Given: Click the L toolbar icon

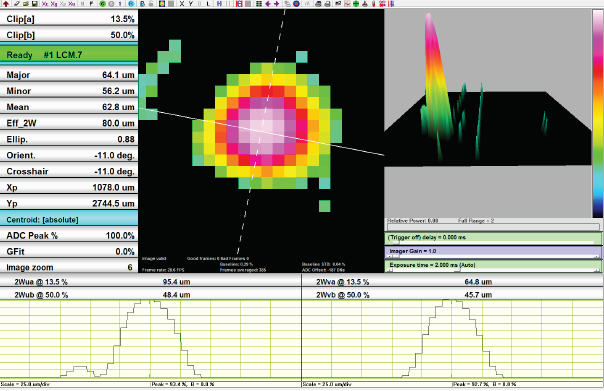Looking at the screenshot, I should [208, 4].
